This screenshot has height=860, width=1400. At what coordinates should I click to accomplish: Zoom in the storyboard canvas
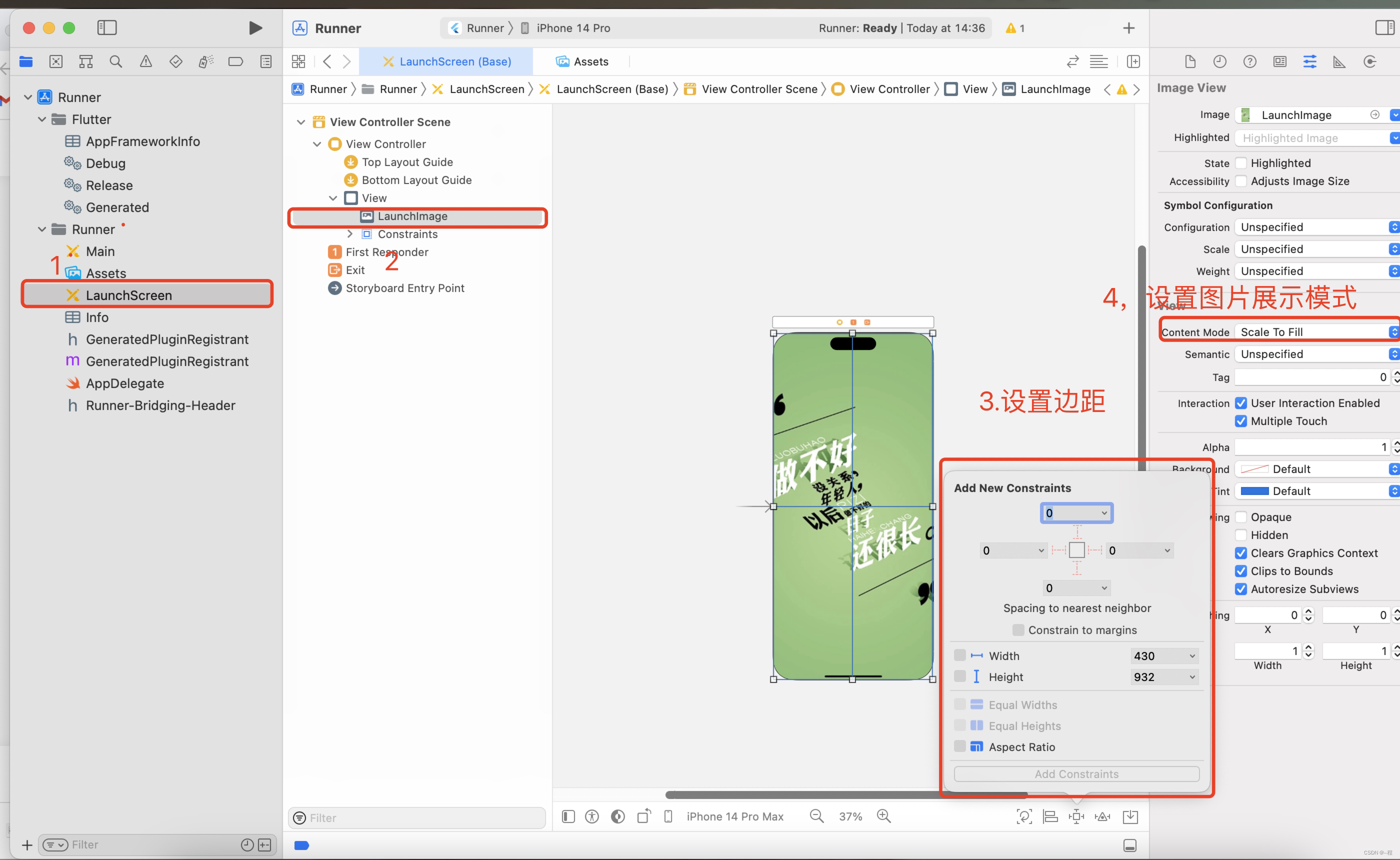pyautogui.click(x=883, y=816)
